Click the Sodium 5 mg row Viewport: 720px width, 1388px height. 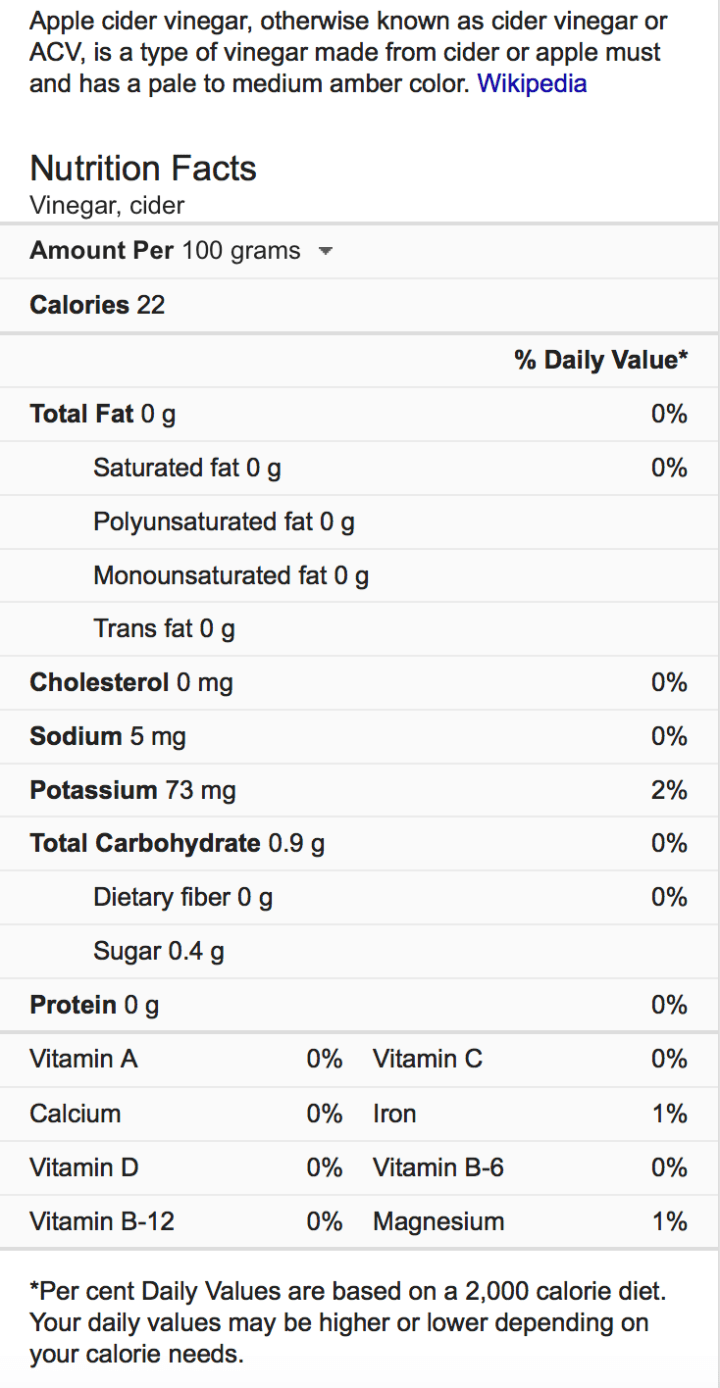coord(108,737)
